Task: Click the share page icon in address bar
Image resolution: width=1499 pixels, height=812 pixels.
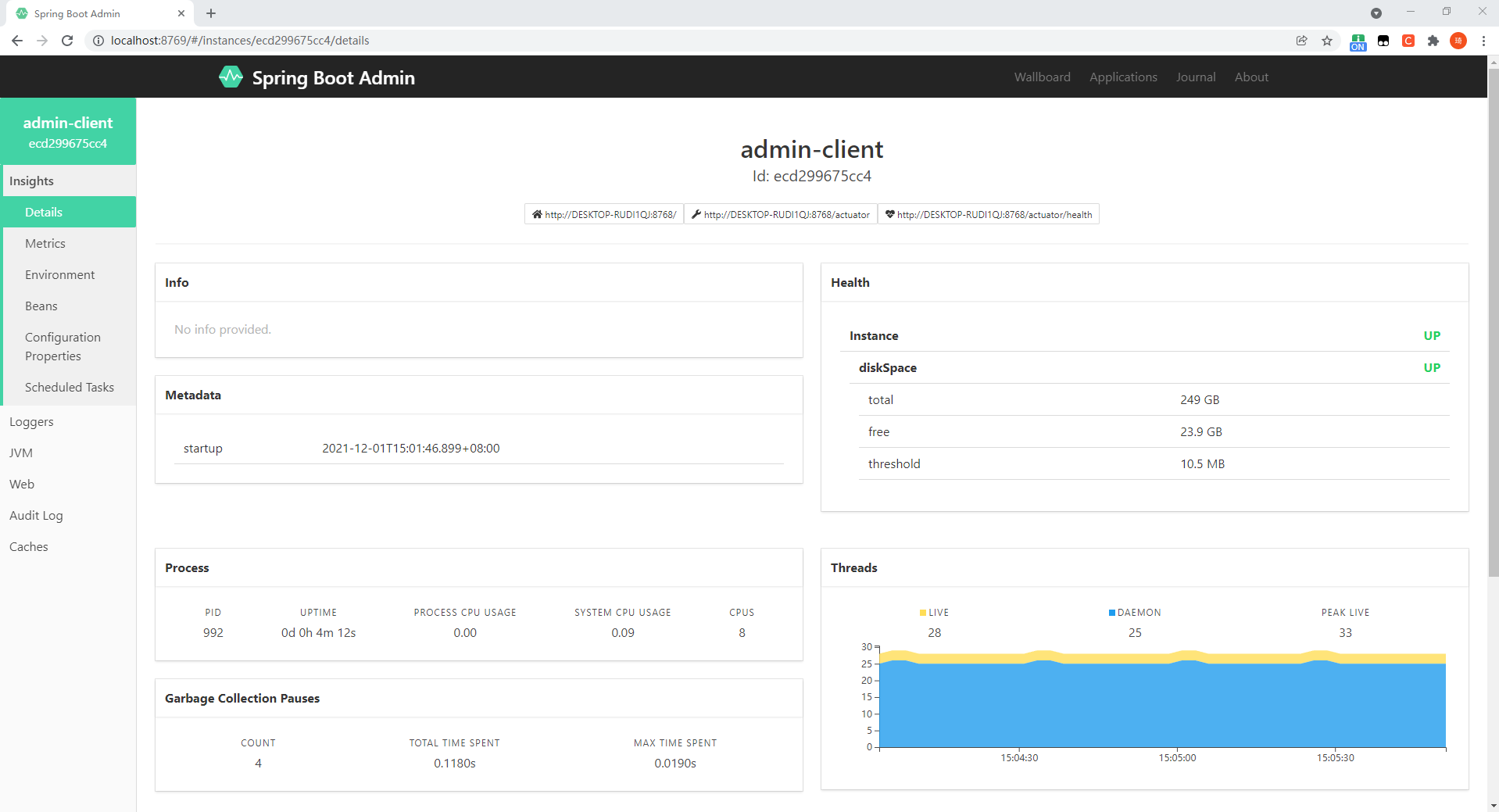Action: pyautogui.click(x=1301, y=41)
